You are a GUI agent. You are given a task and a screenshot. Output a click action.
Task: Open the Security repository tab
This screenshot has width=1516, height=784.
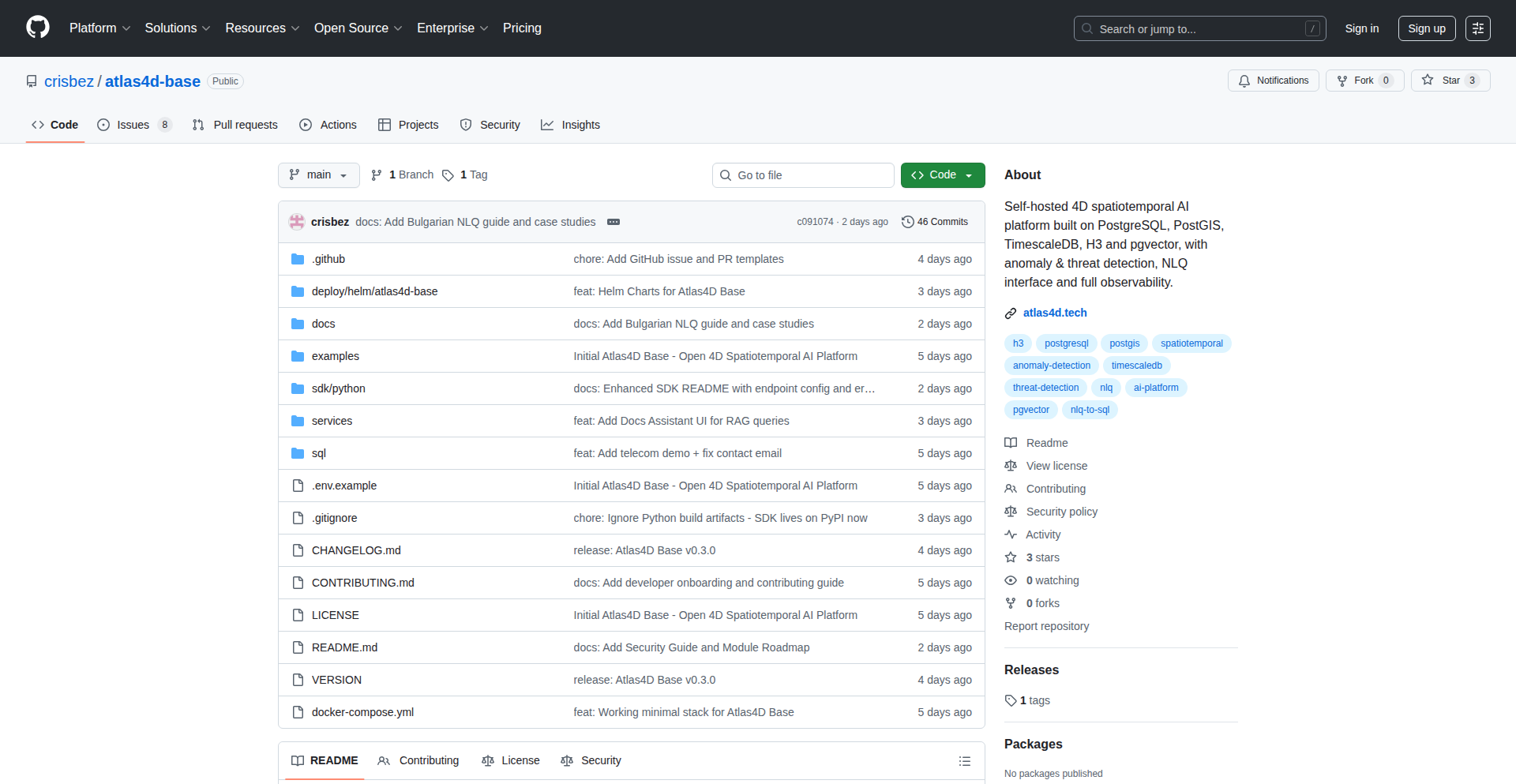point(490,125)
